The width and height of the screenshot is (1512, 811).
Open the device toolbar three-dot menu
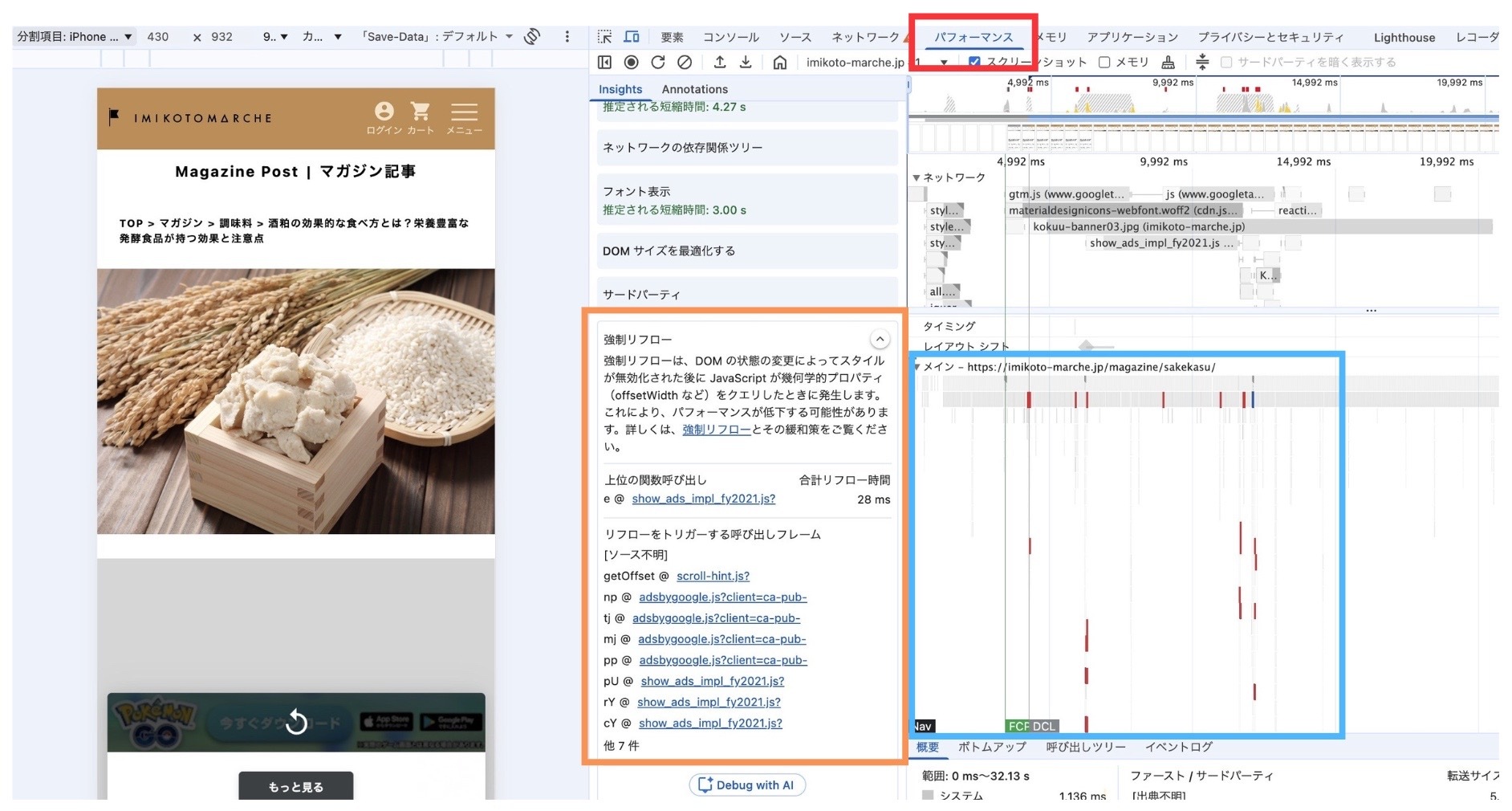tap(567, 36)
